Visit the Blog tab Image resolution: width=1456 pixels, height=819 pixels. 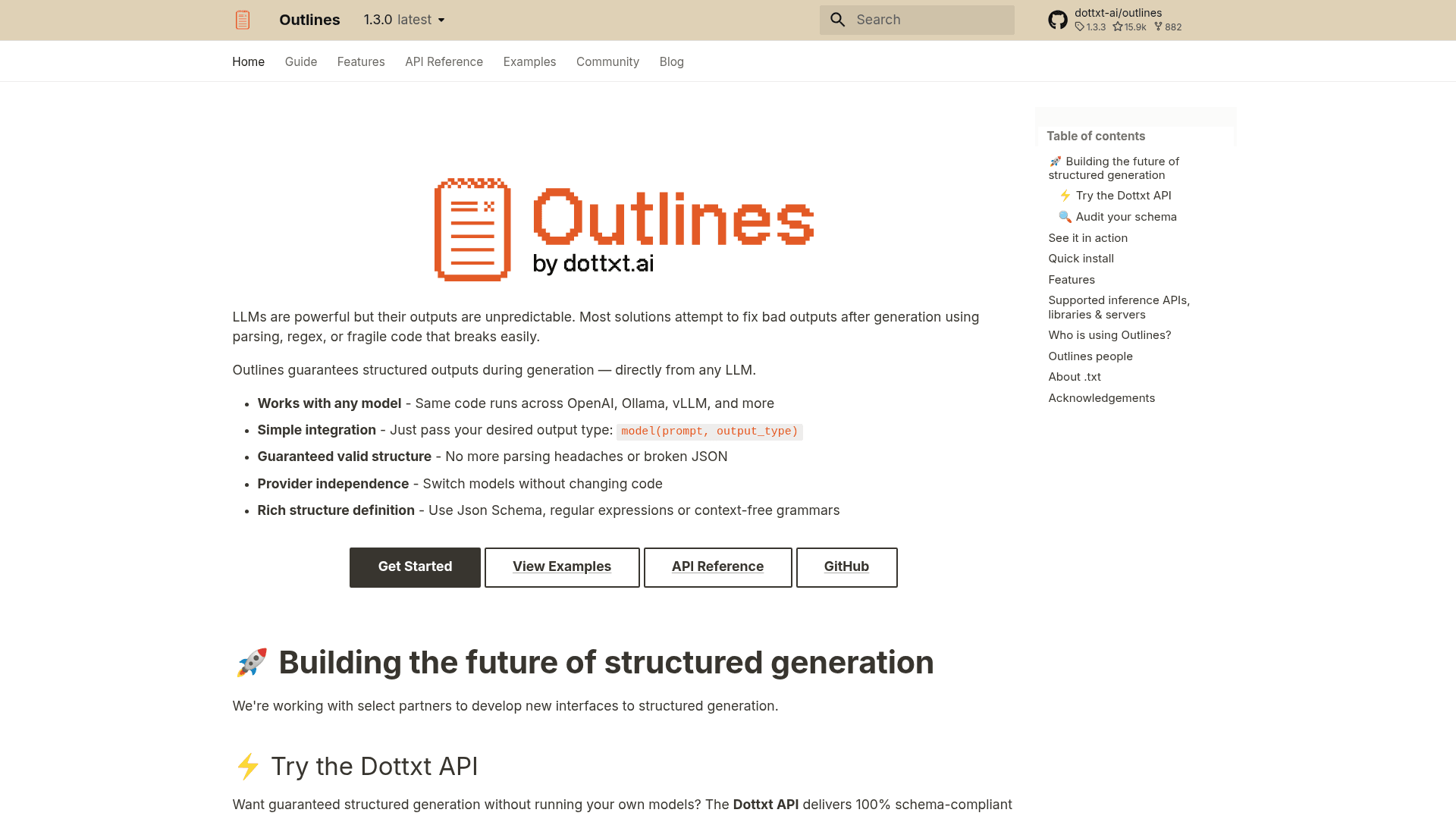tap(671, 61)
